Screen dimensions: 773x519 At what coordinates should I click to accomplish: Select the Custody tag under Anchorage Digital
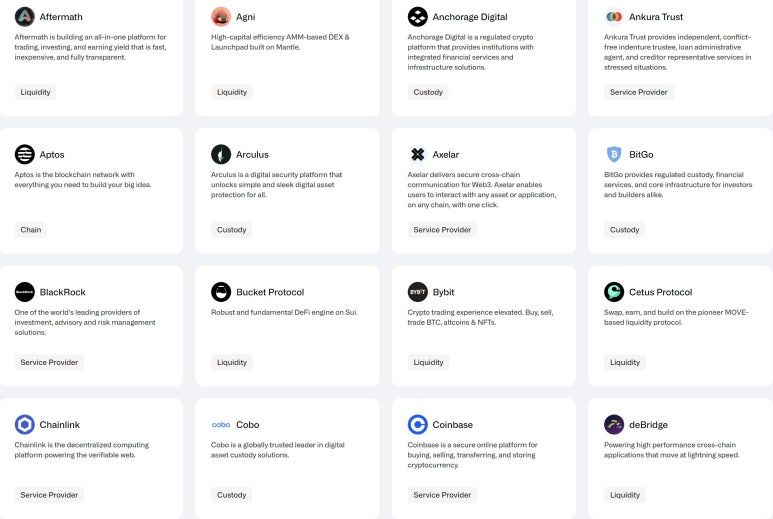tap(428, 92)
